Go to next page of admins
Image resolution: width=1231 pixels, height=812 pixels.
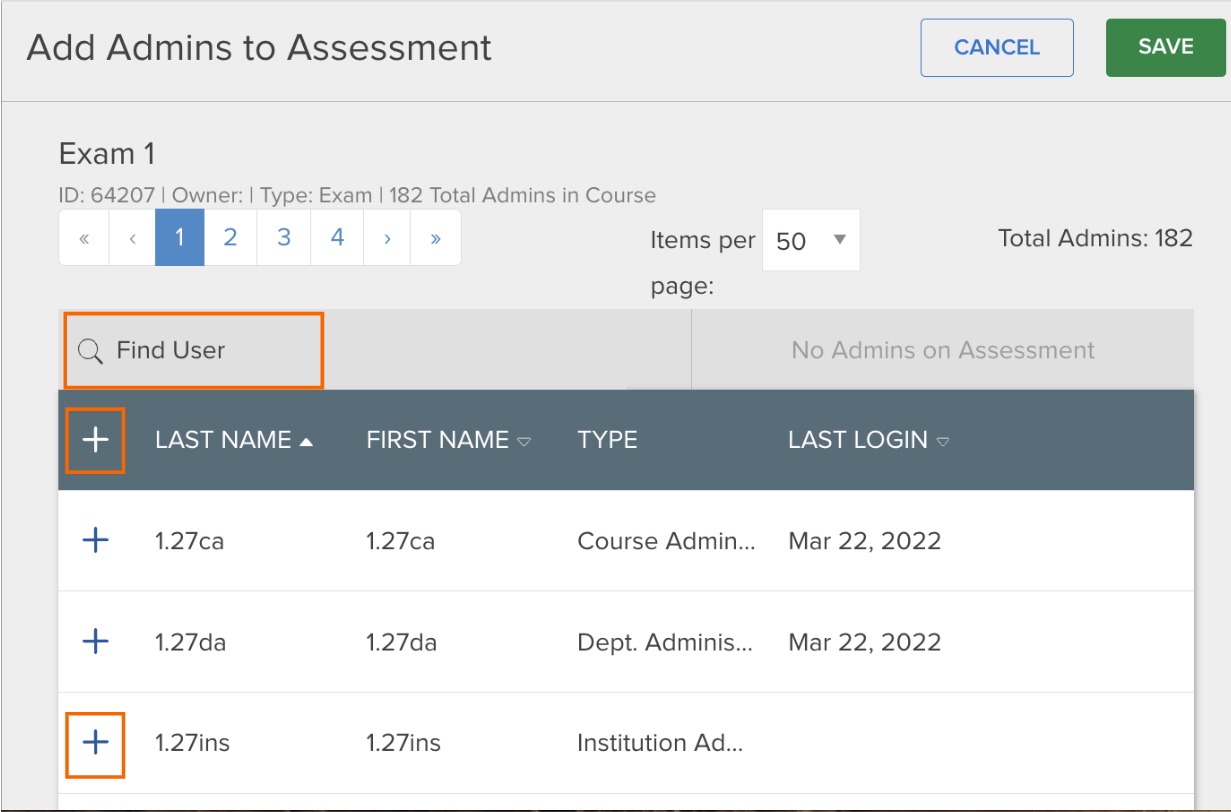[387, 238]
